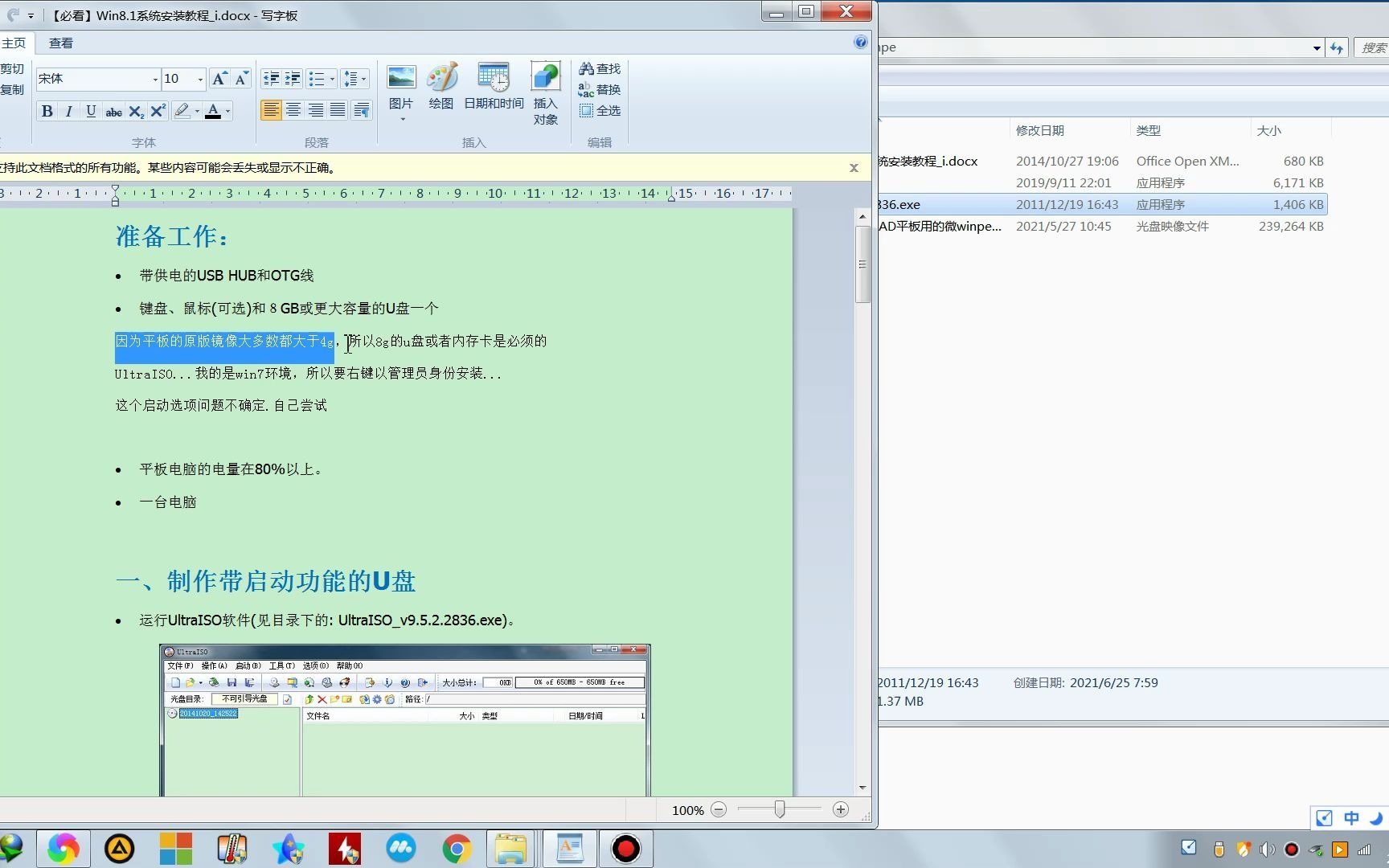This screenshot has width=1389, height=868.
Task: Apply center text alignment
Action: (293, 110)
